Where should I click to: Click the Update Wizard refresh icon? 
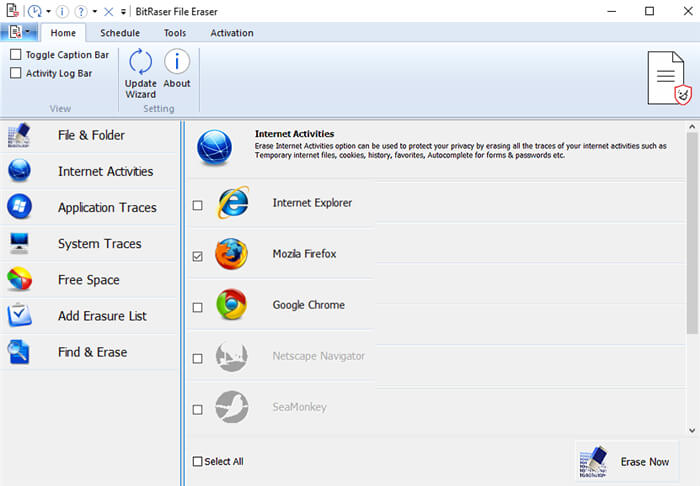[x=141, y=62]
